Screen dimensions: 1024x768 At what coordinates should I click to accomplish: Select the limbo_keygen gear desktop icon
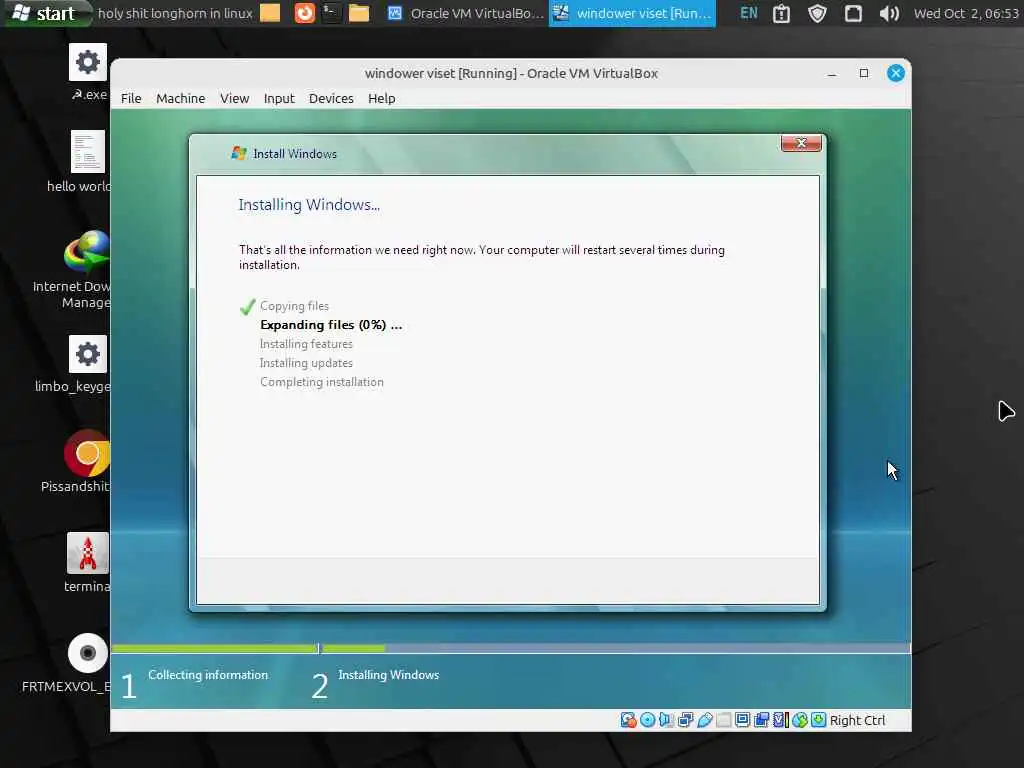88,364
